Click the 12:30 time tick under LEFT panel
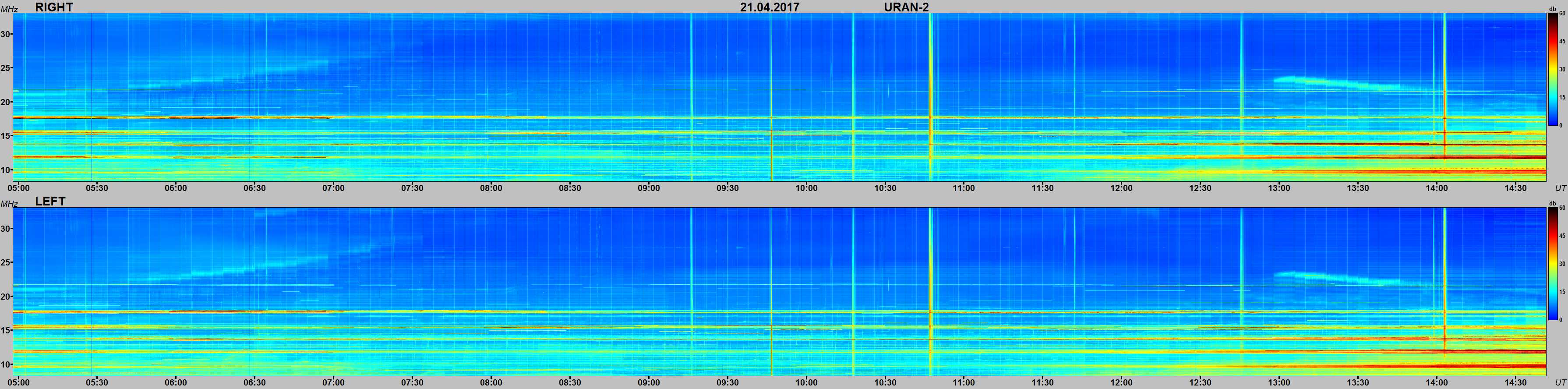This screenshot has height=389, width=1568. tap(1201, 382)
